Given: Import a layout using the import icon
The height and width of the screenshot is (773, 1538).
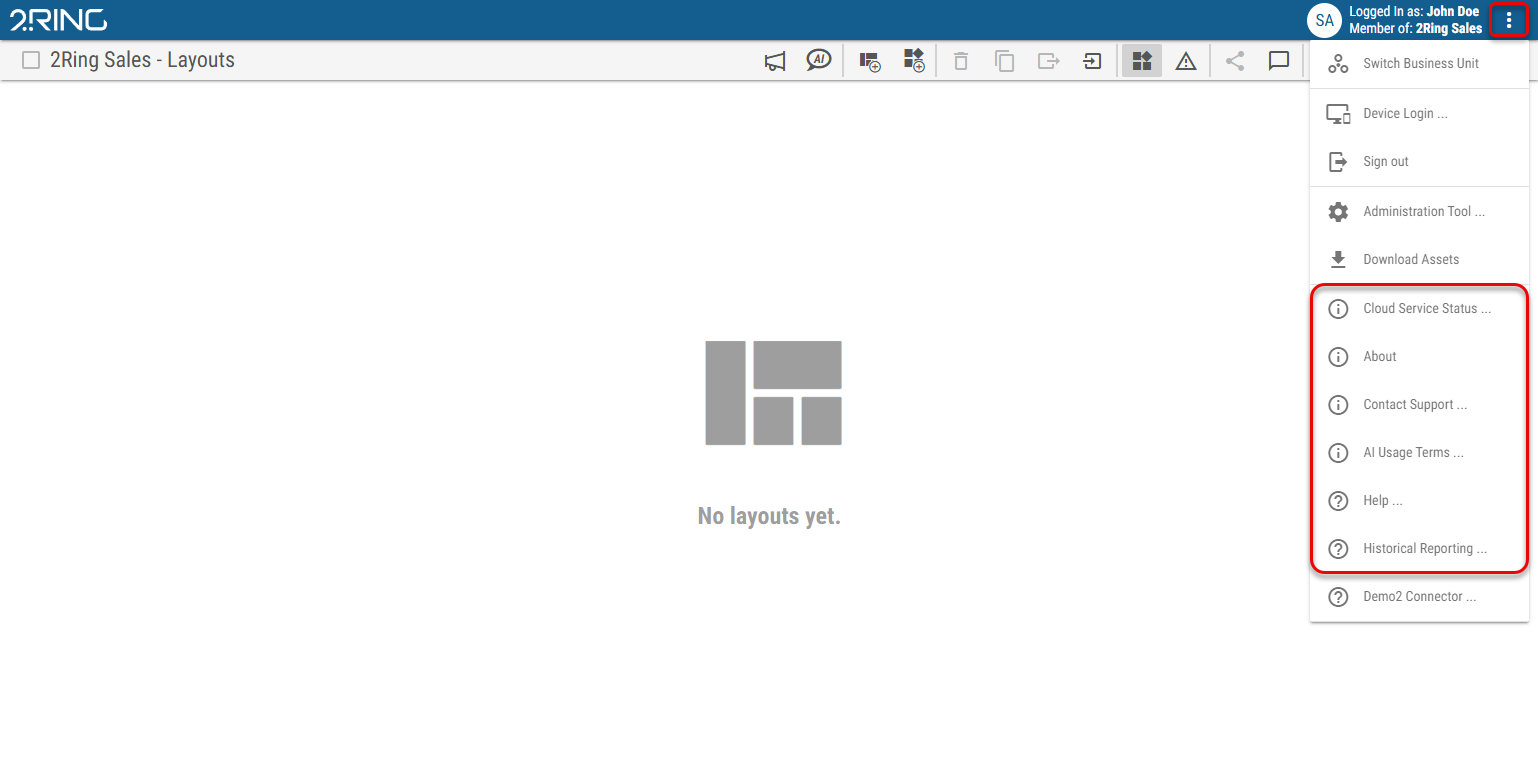Looking at the screenshot, I should 1092,60.
